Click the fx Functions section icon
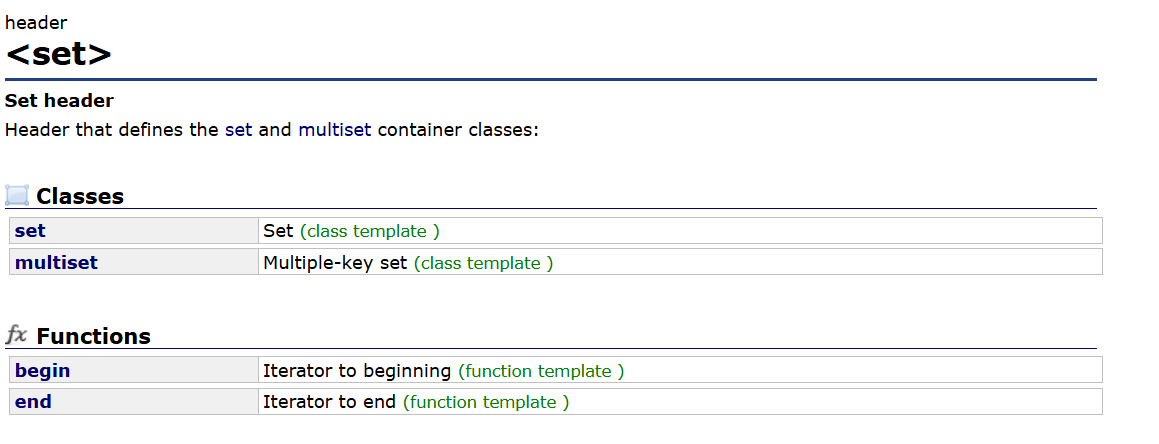This screenshot has height=444, width=1159. click(x=17, y=335)
